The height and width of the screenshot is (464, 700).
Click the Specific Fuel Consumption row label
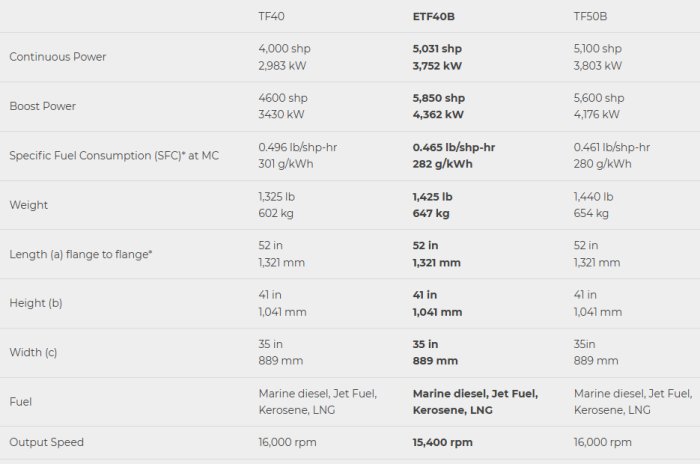[x=114, y=155]
